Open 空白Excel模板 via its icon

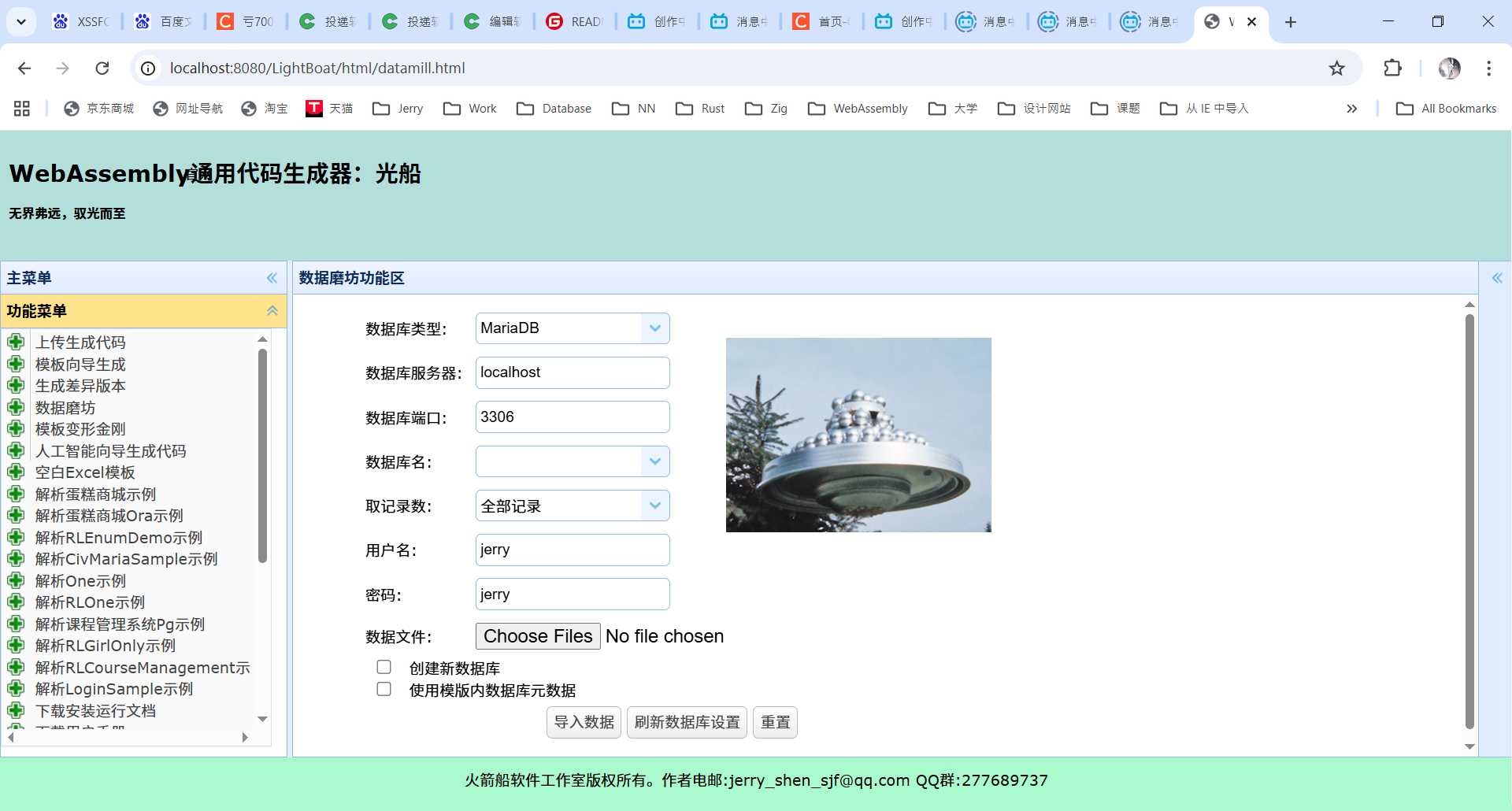(17, 472)
